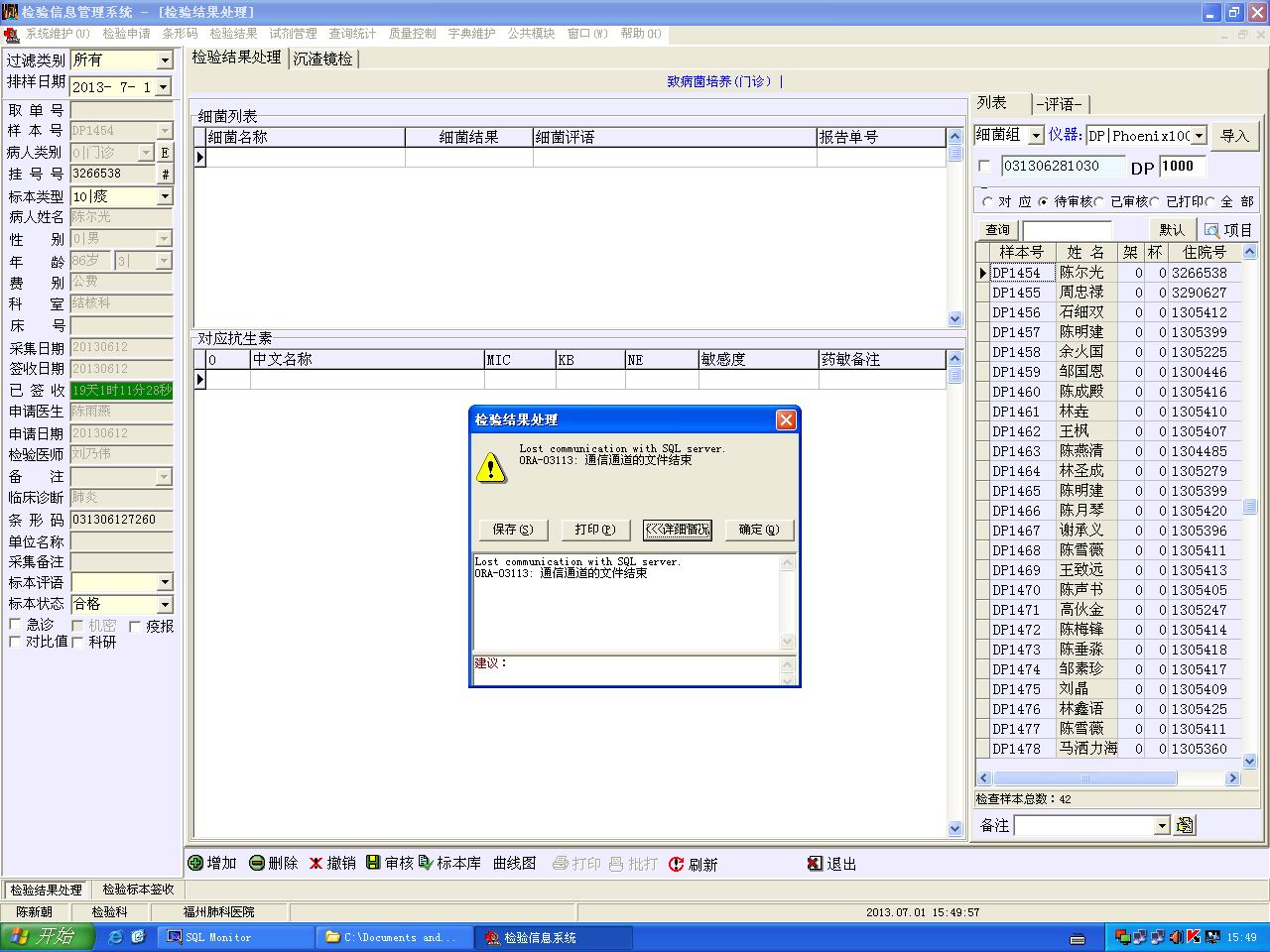Click the 撤销 (undo) red X icon
The height and width of the screenshot is (952, 1270).
click(x=316, y=864)
